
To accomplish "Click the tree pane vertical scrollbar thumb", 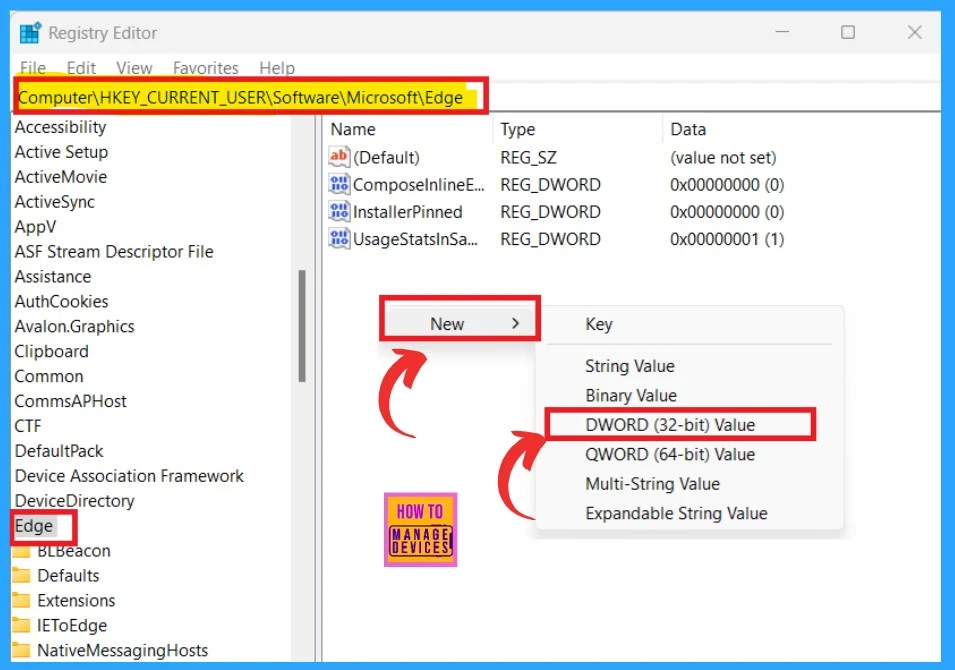I will tap(301, 326).
